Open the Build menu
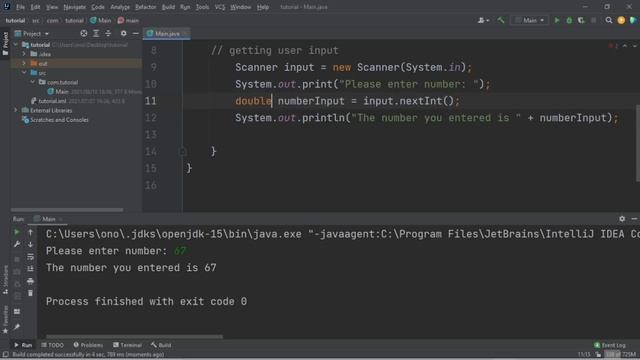Viewport: 640px width, 360px height. [168, 7]
